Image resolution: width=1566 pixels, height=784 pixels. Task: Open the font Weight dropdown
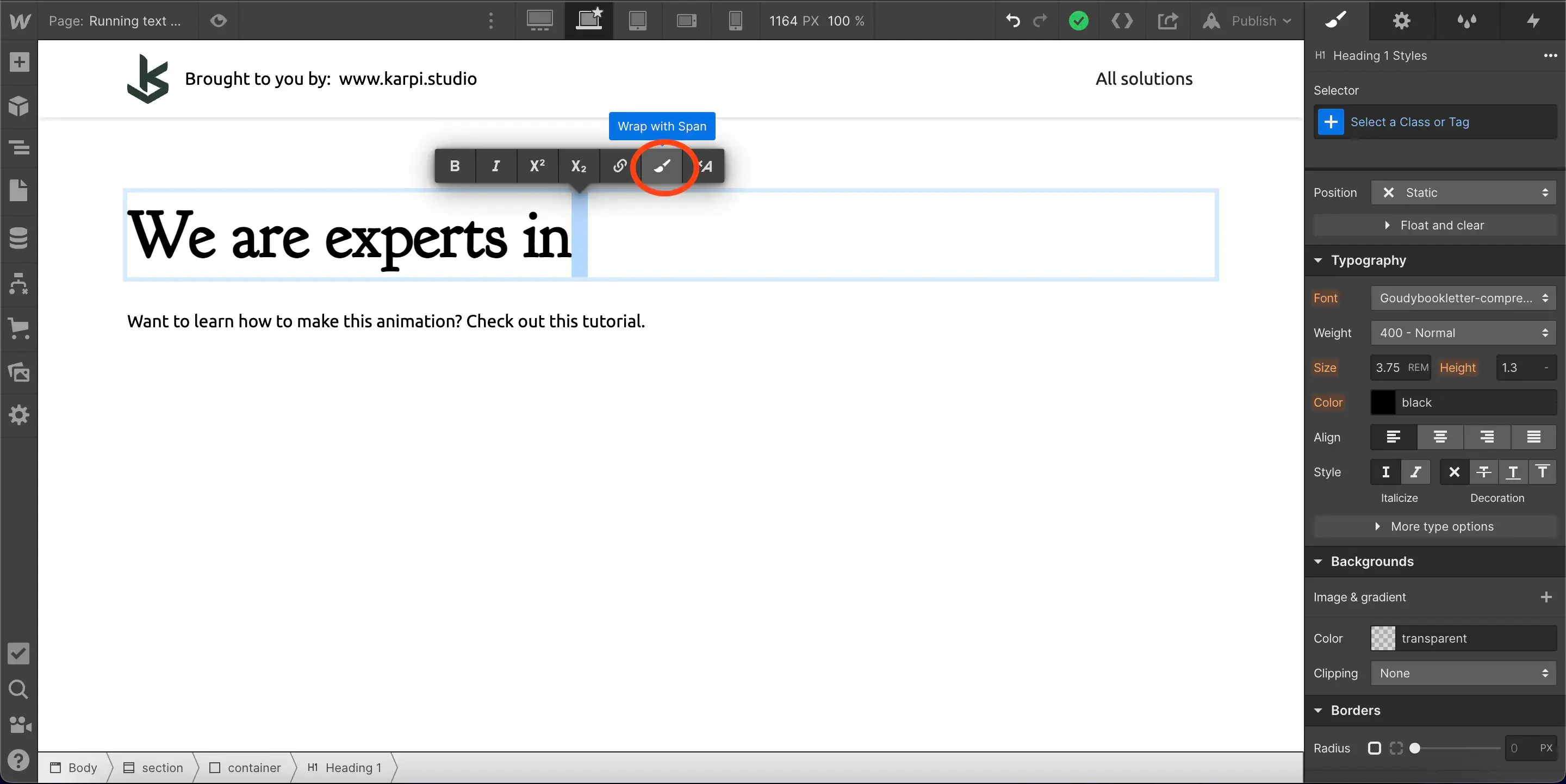point(1463,332)
